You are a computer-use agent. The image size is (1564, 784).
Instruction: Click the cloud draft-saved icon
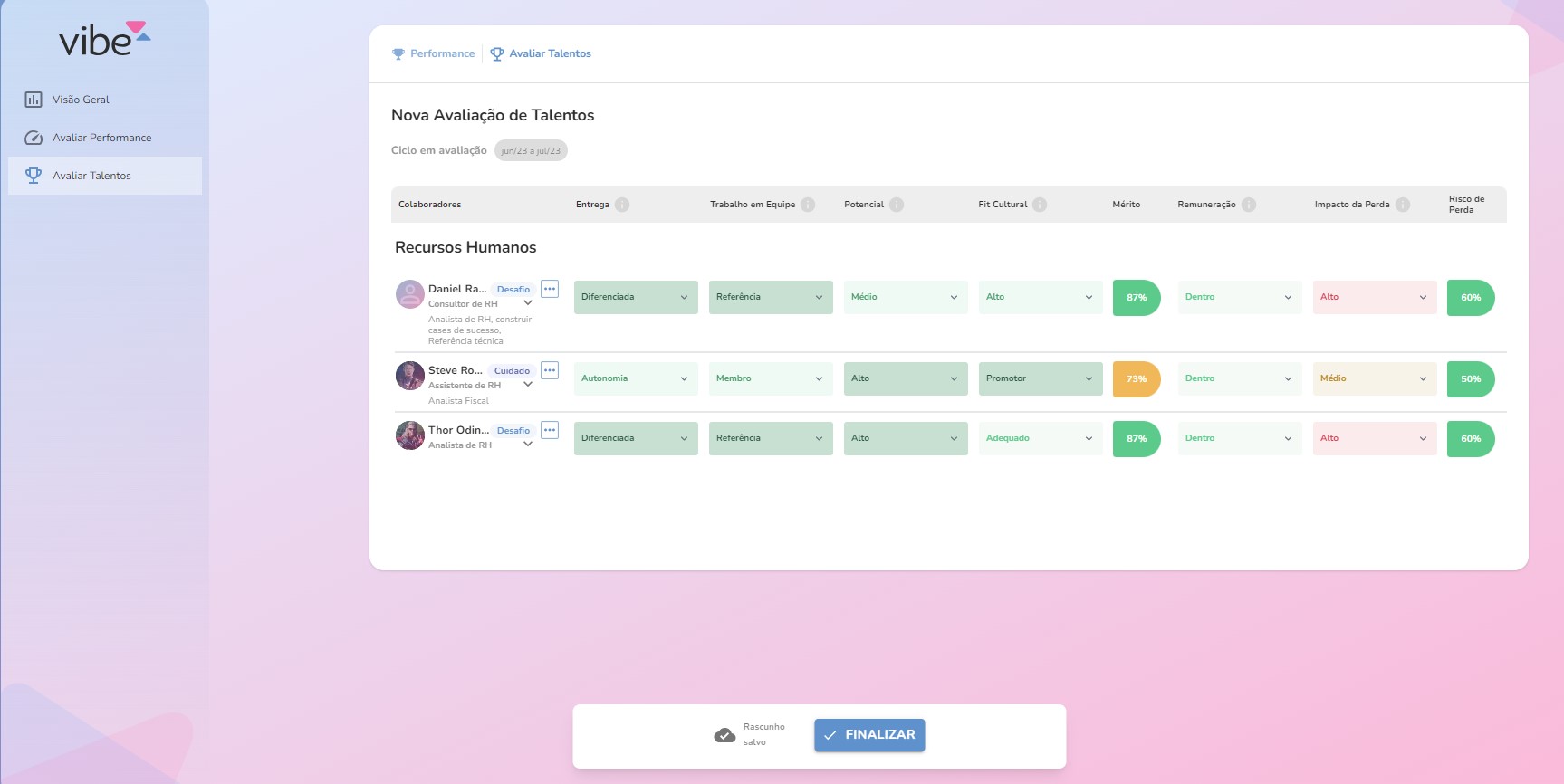click(x=724, y=735)
